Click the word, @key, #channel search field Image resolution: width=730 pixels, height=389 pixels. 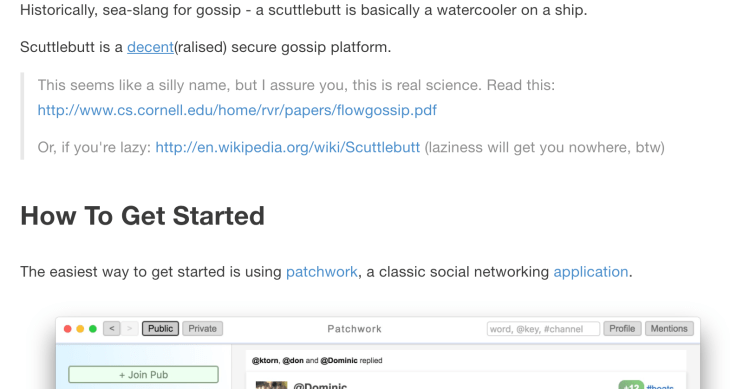543,329
